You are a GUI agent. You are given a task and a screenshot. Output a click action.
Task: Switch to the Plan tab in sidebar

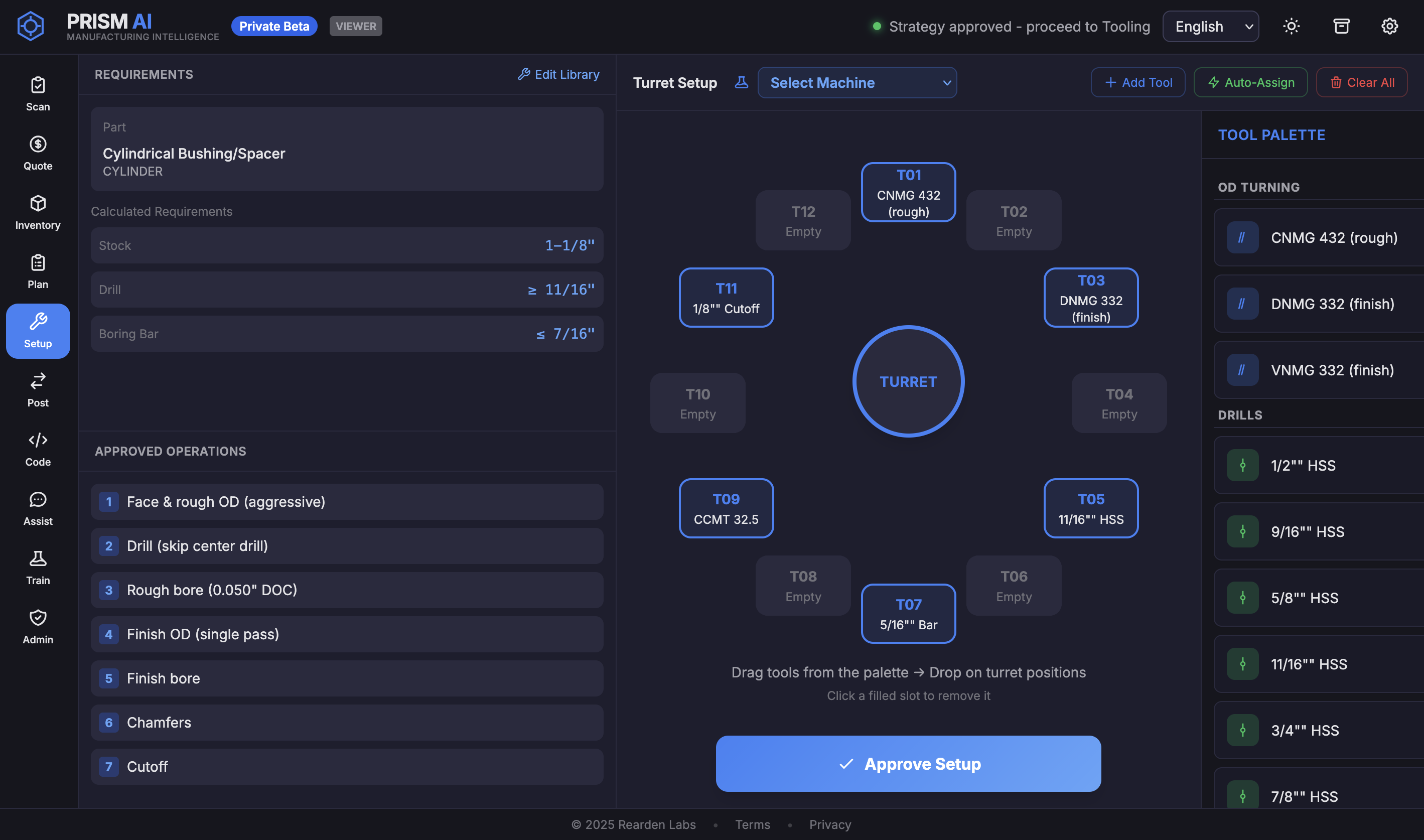click(x=38, y=271)
